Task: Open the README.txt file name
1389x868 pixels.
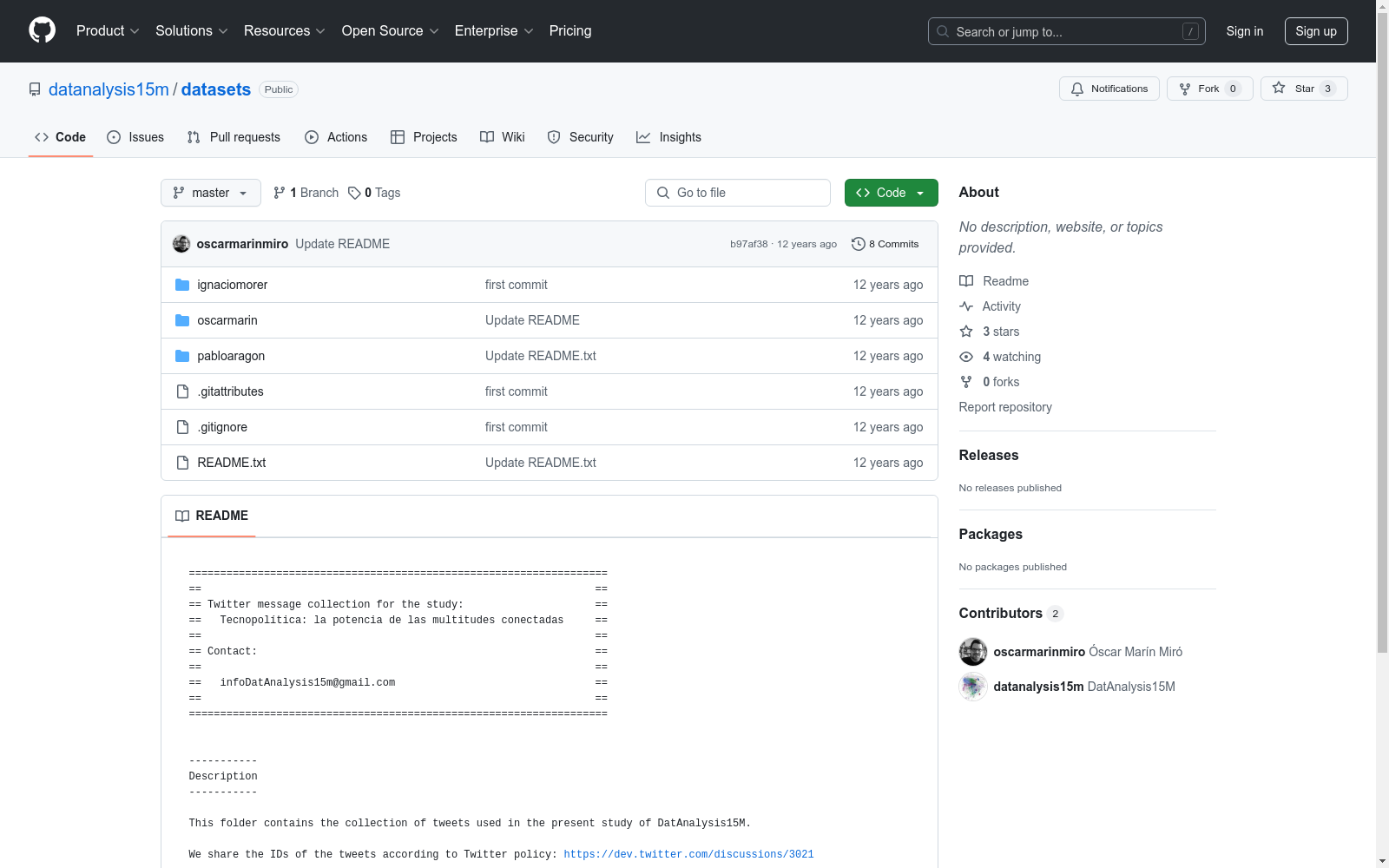Action: point(232,463)
